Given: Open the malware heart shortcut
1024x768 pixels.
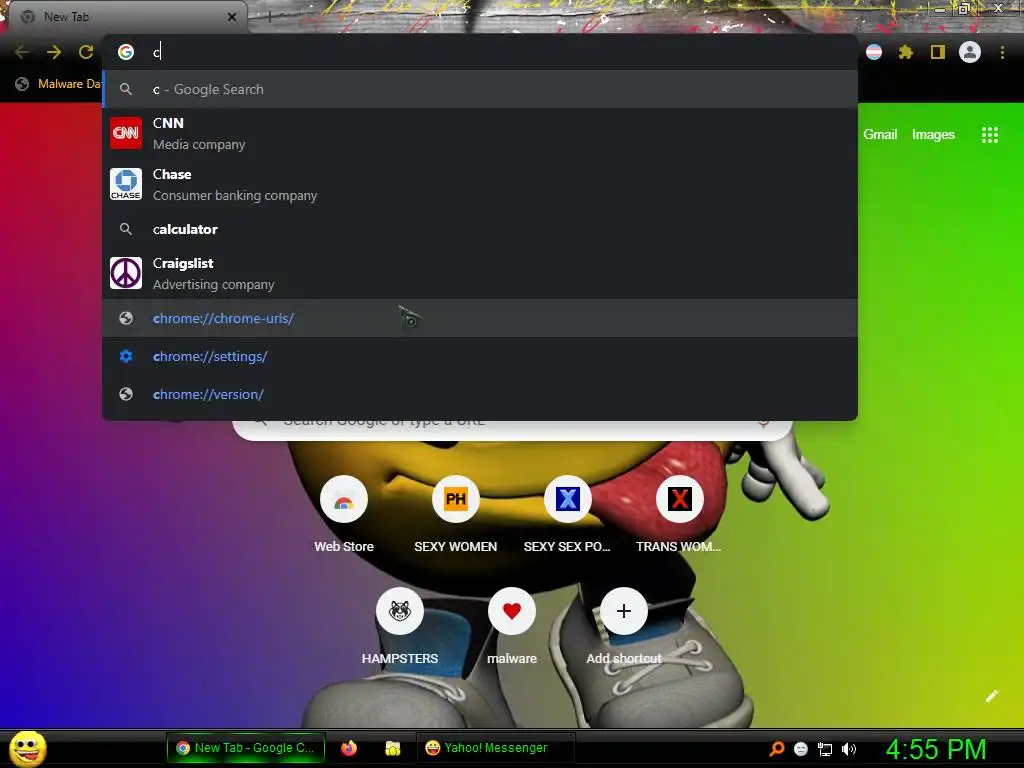Looking at the screenshot, I should 512,627.
